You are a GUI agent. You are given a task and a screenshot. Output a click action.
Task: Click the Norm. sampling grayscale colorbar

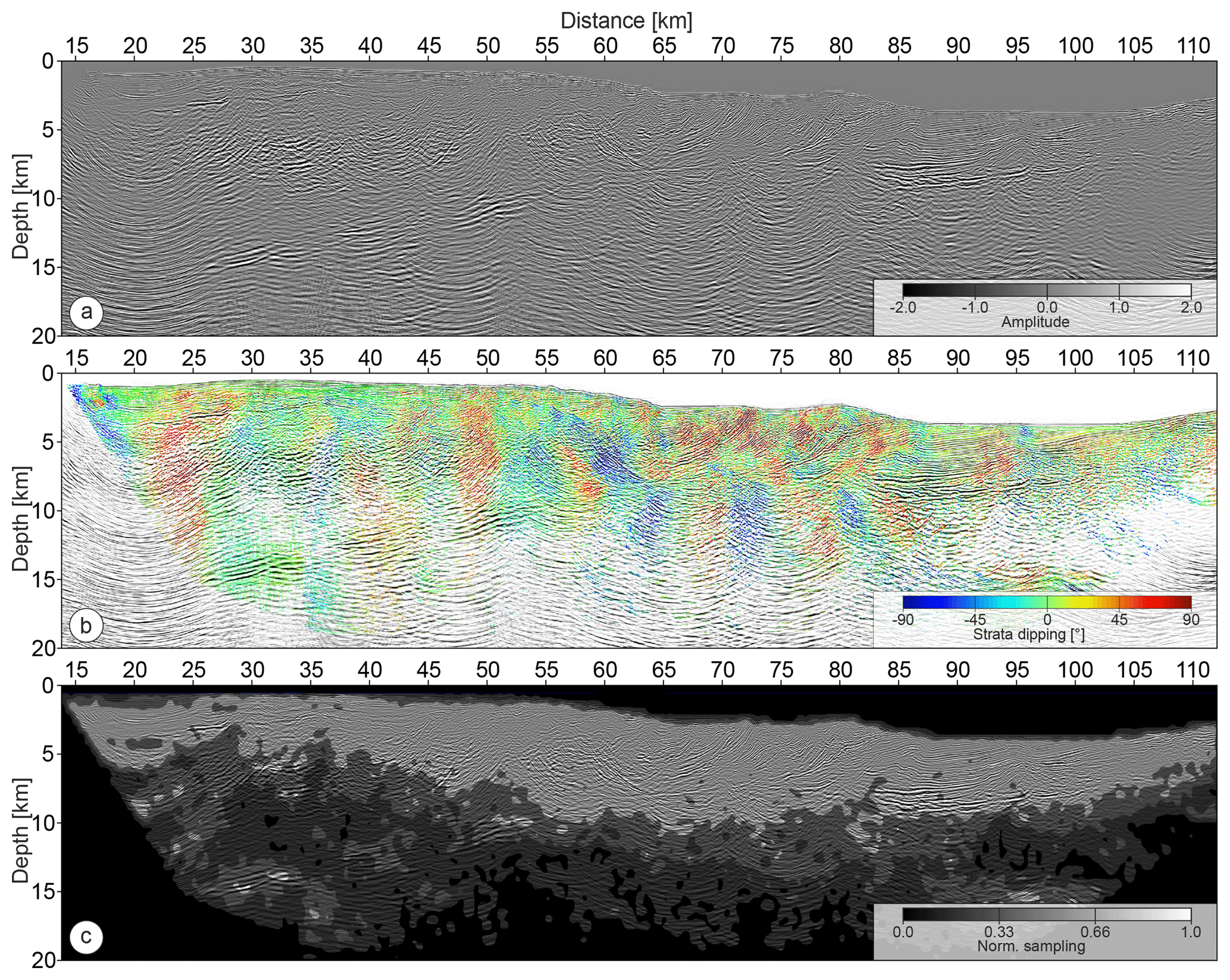(1046, 915)
